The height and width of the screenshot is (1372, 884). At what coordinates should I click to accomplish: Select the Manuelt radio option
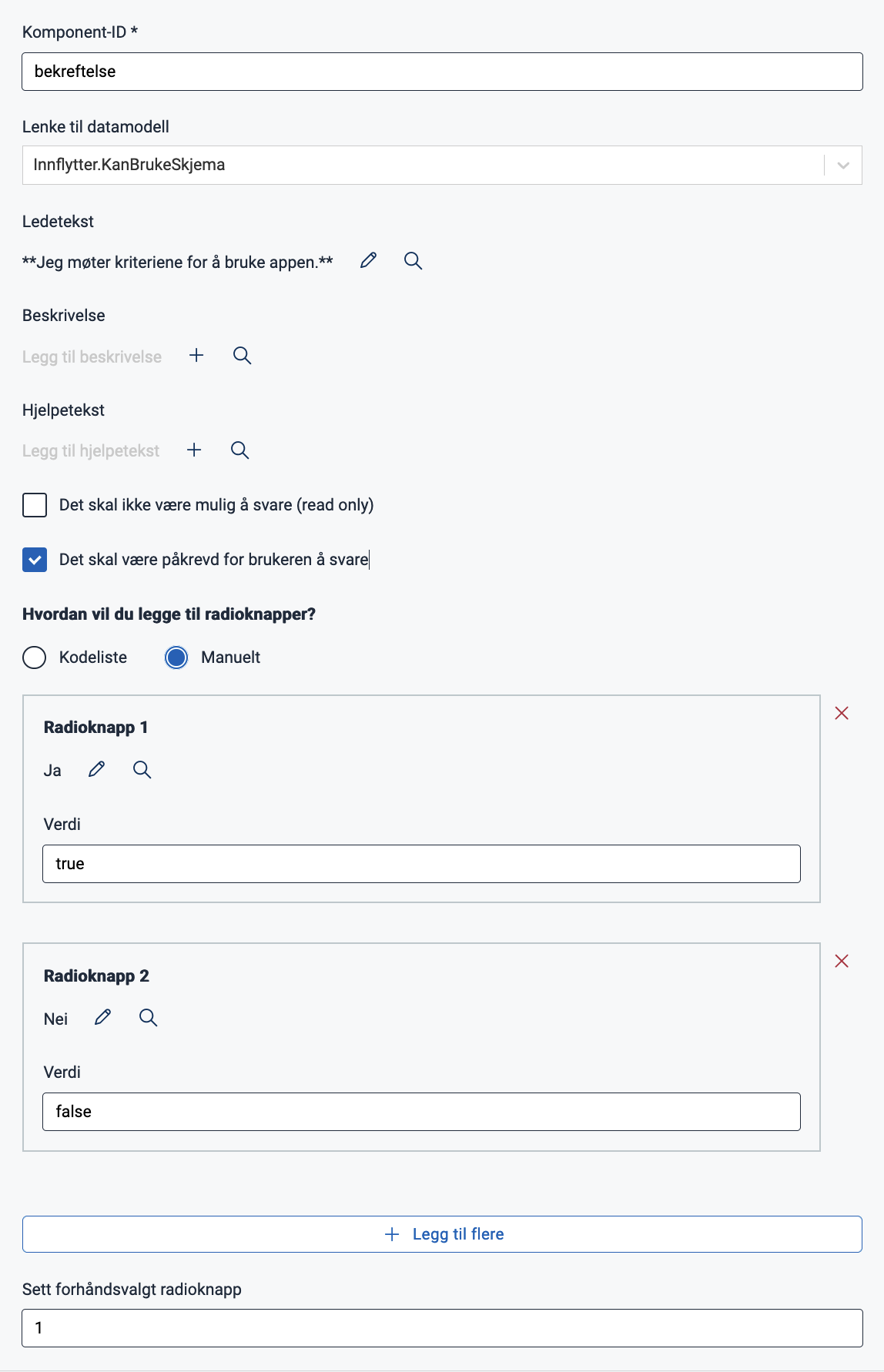coord(176,658)
